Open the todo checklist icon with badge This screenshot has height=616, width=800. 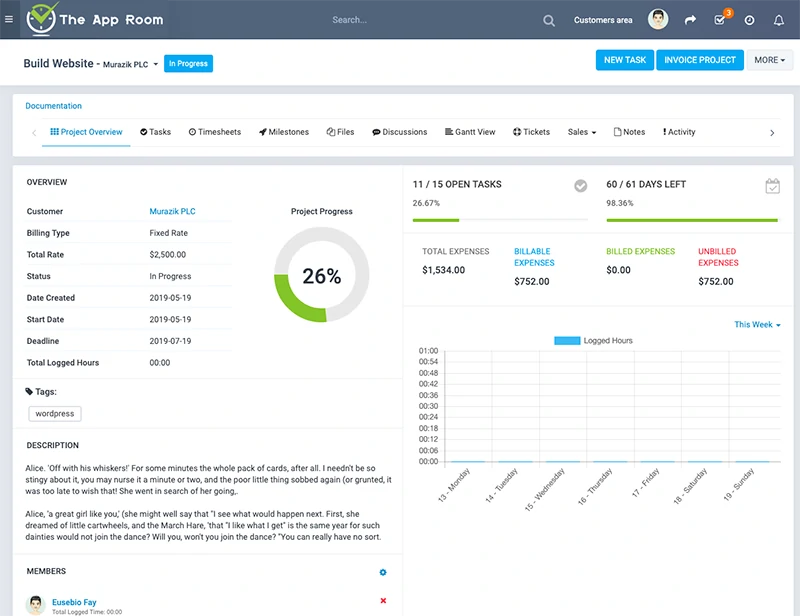coord(720,20)
